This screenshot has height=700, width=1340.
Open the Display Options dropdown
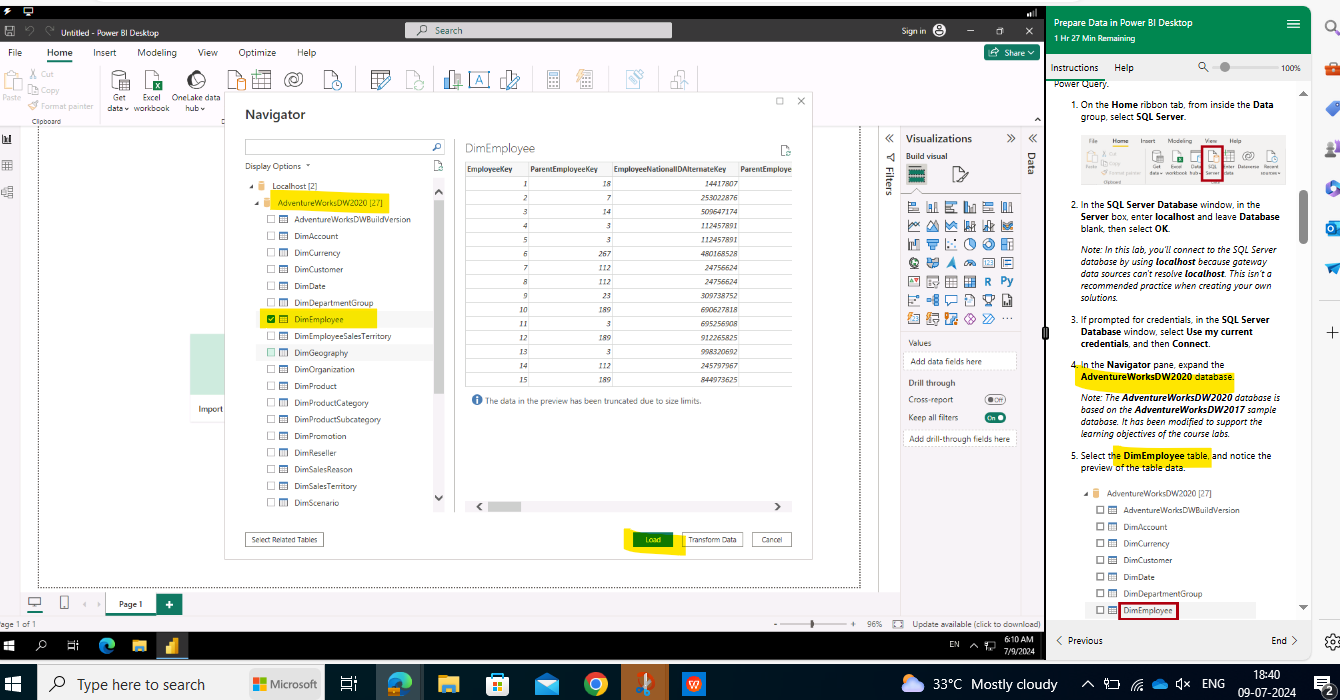(x=278, y=166)
